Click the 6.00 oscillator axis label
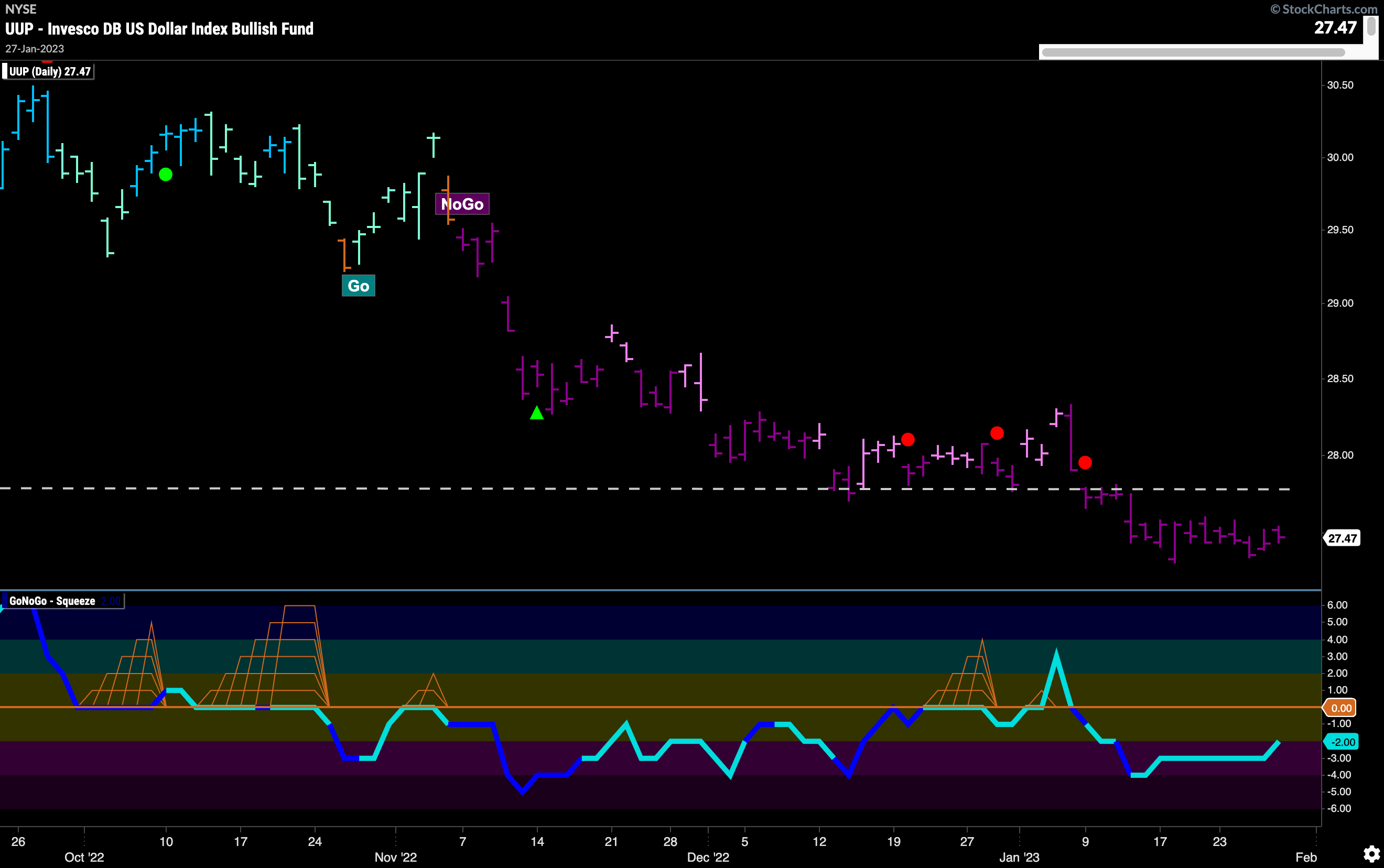The width and height of the screenshot is (1384, 868). (1337, 605)
